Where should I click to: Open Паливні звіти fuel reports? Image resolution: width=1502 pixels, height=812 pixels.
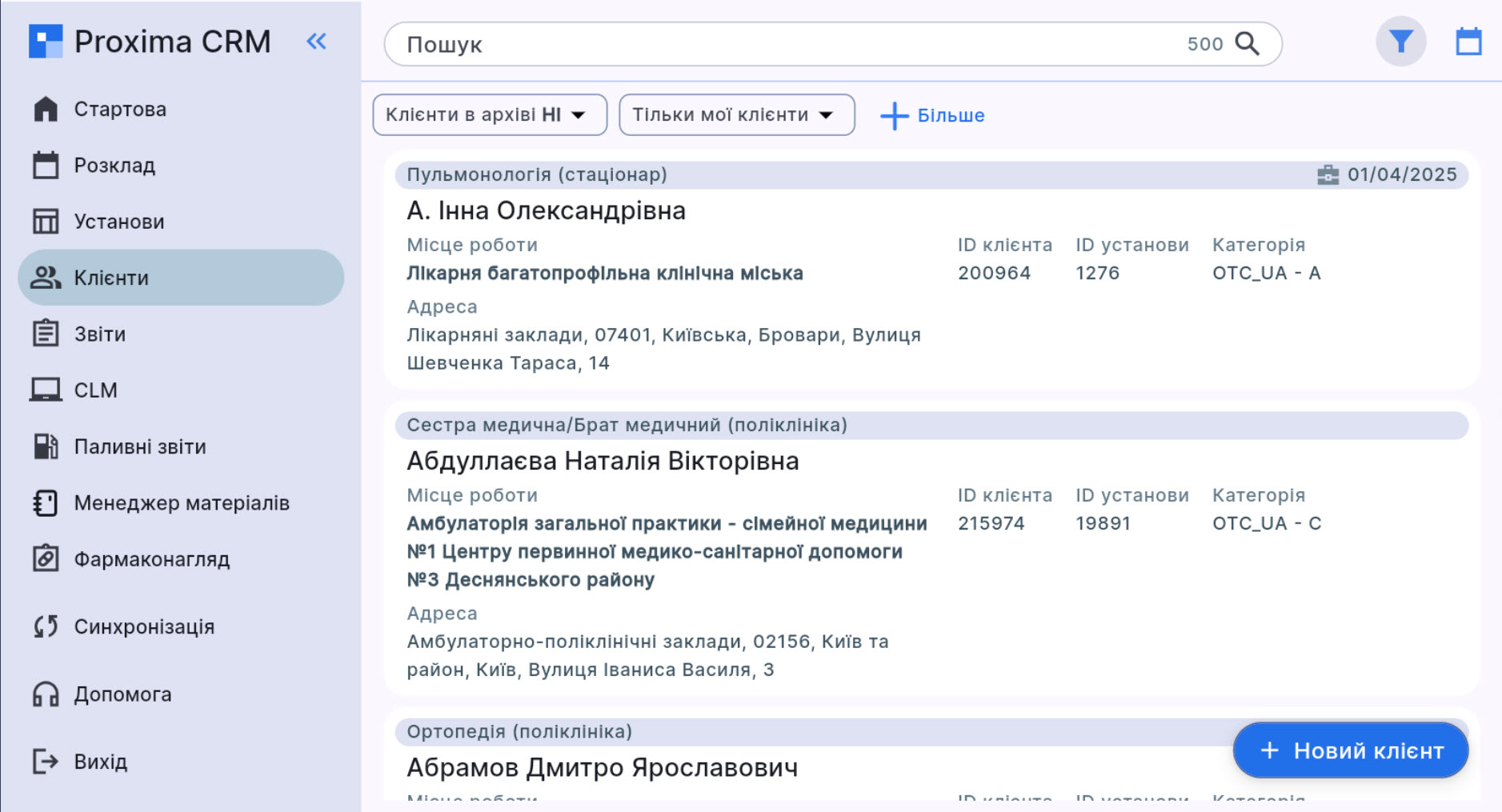[x=140, y=446]
